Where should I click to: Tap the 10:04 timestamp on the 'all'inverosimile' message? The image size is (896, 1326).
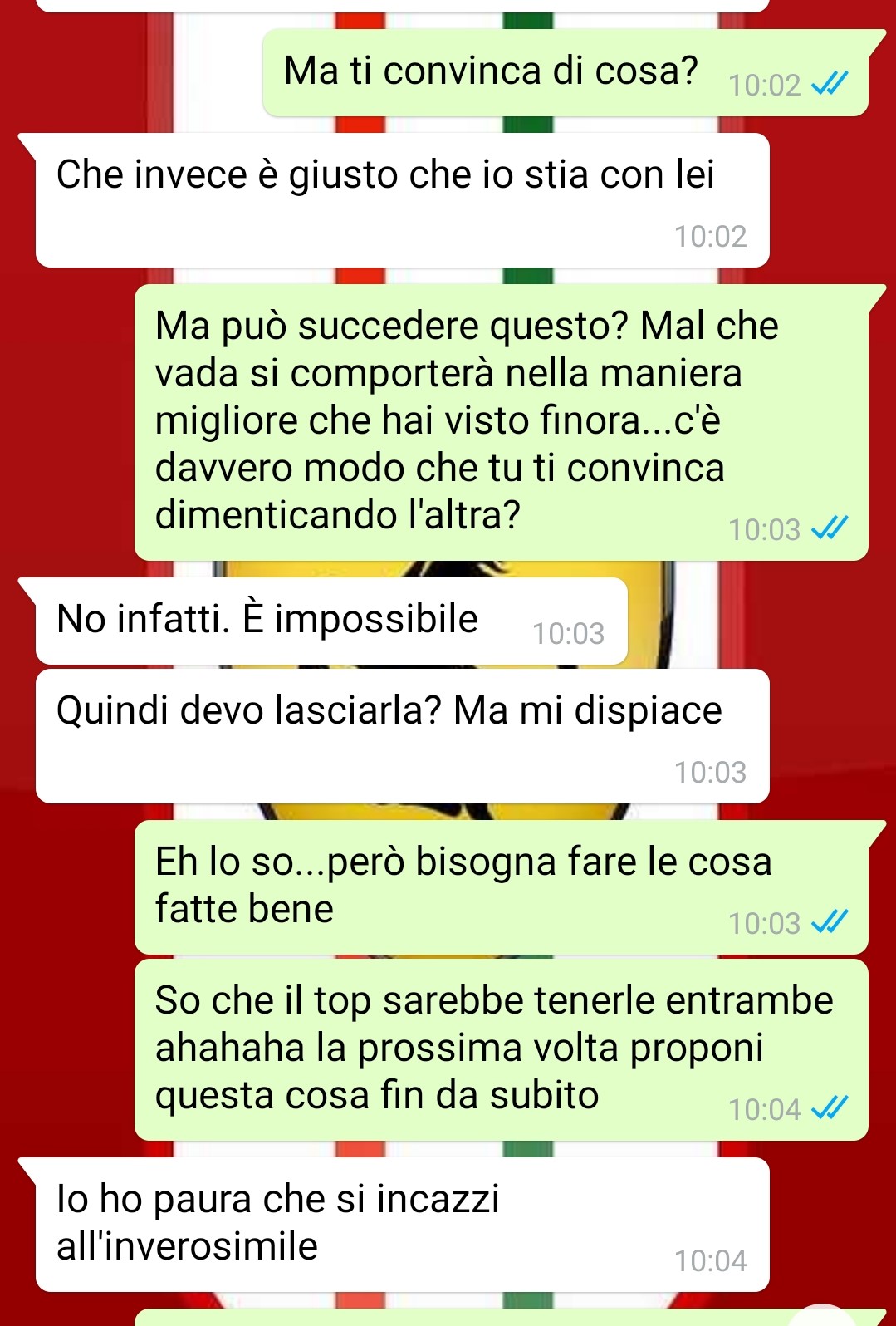tap(710, 1261)
